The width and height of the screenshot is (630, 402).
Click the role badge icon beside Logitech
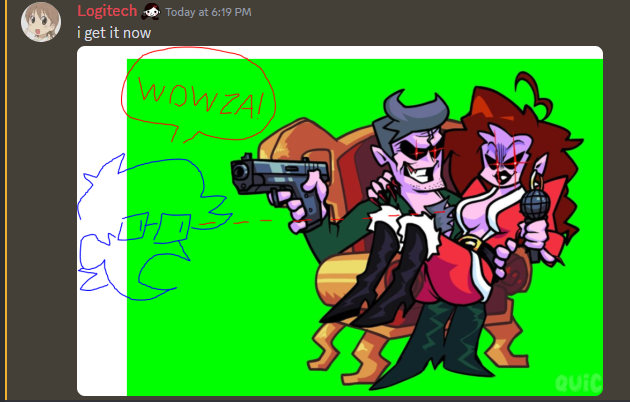click(x=151, y=12)
